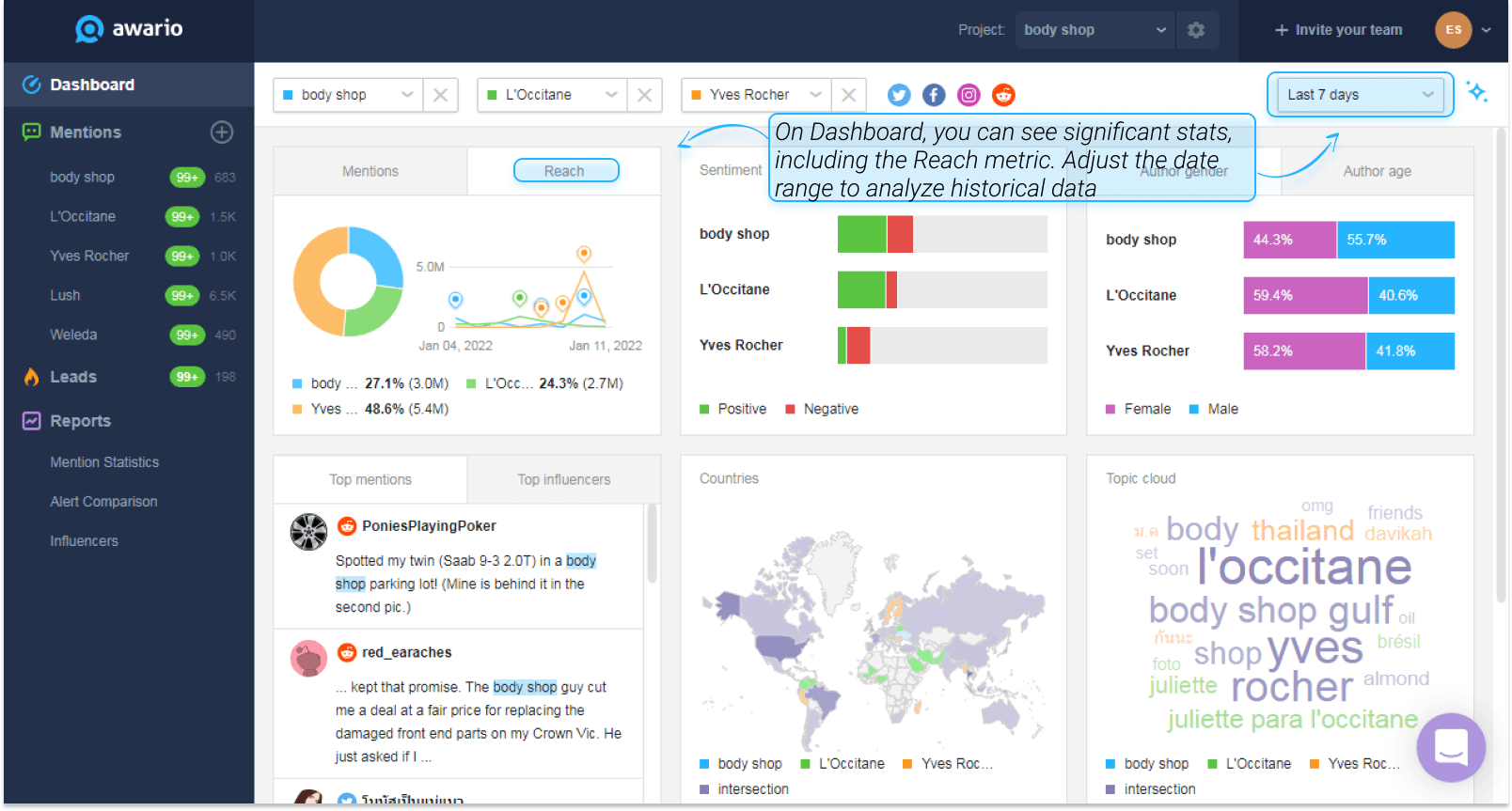
Task: Open the L'Occitane alert dropdown
Action: tap(552, 95)
